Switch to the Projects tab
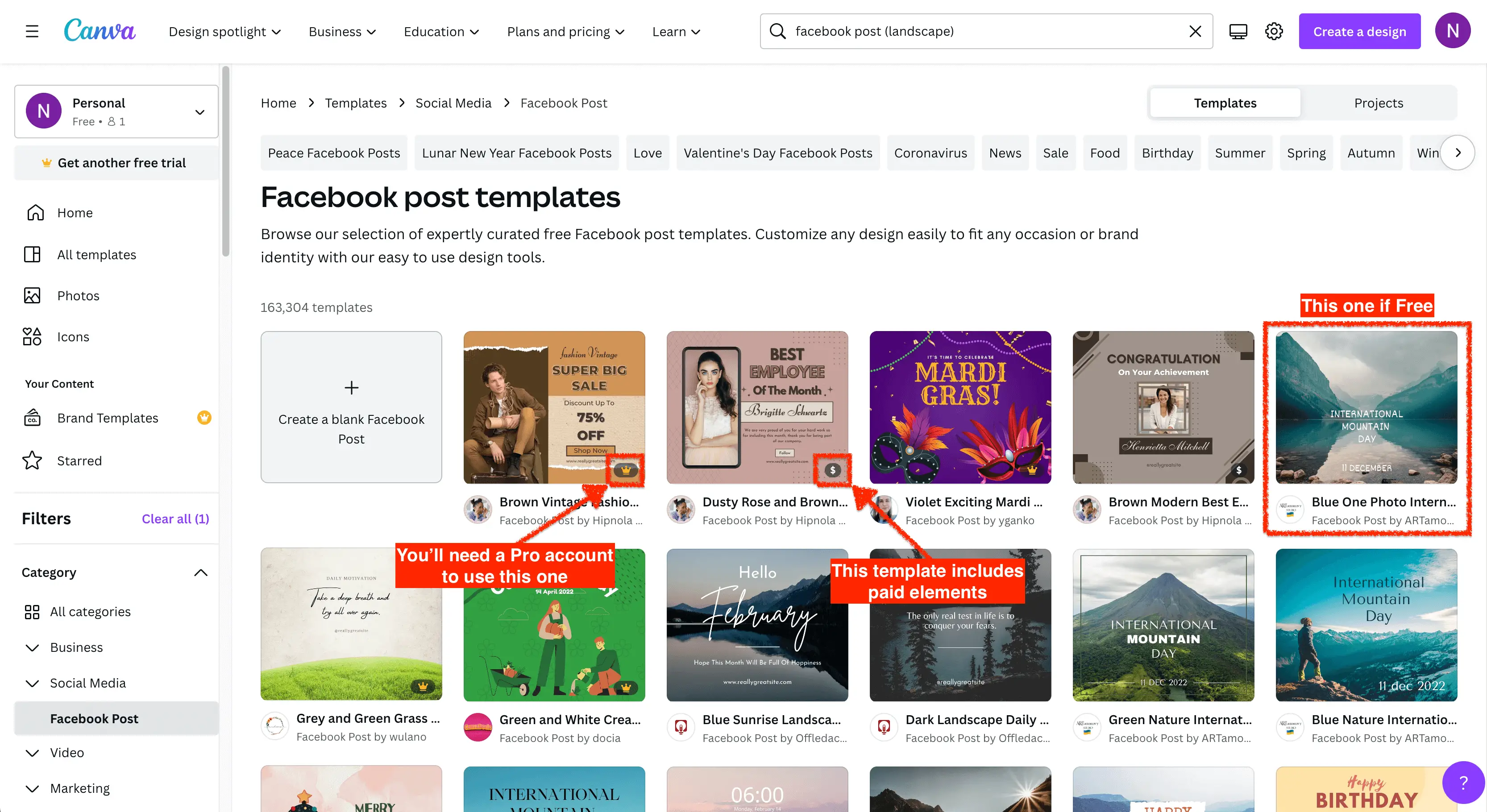The height and width of the screenshot is (812, 1487). [1378, 103]
